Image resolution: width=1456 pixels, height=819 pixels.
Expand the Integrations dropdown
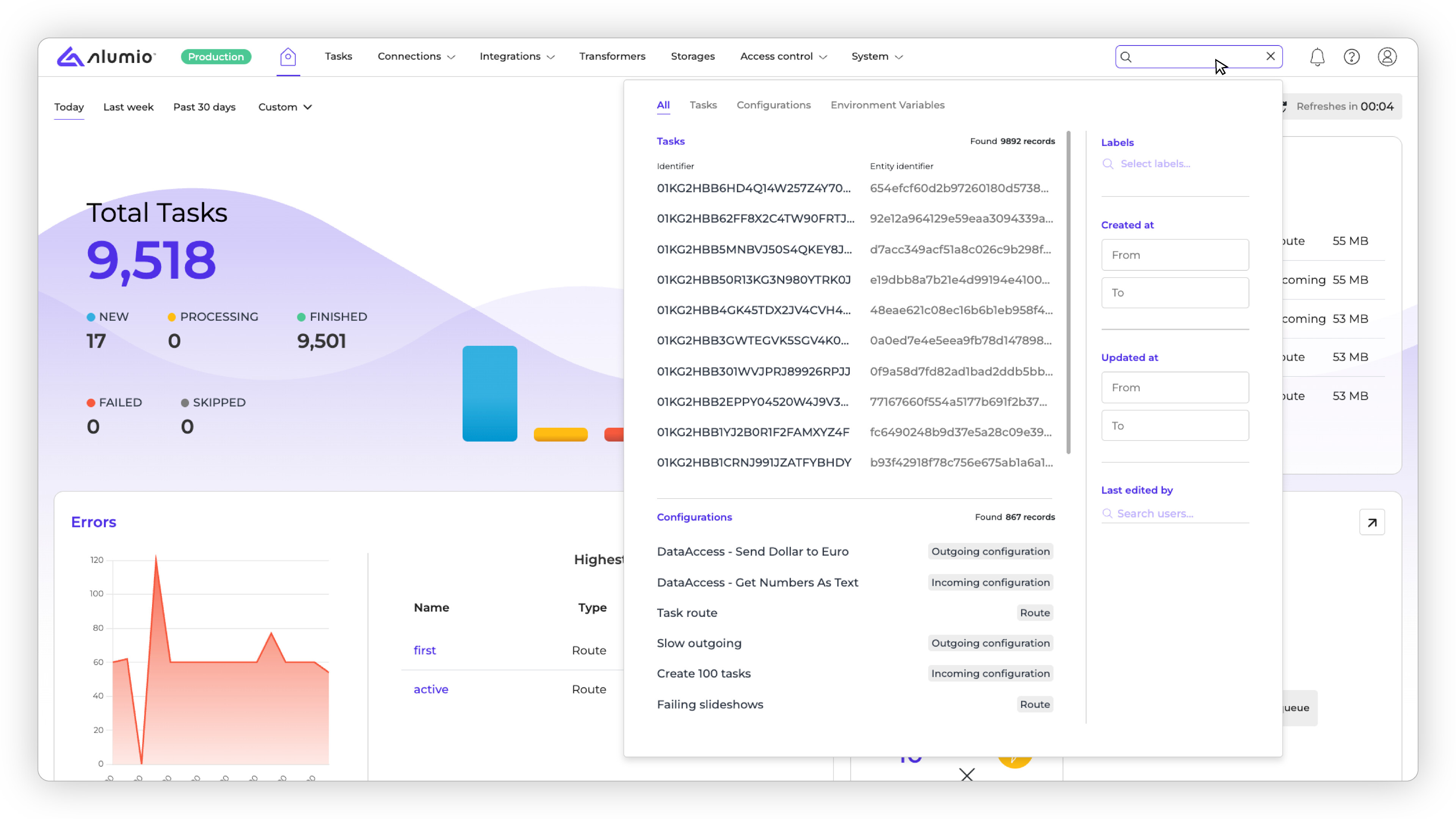[x=516, y=56]
